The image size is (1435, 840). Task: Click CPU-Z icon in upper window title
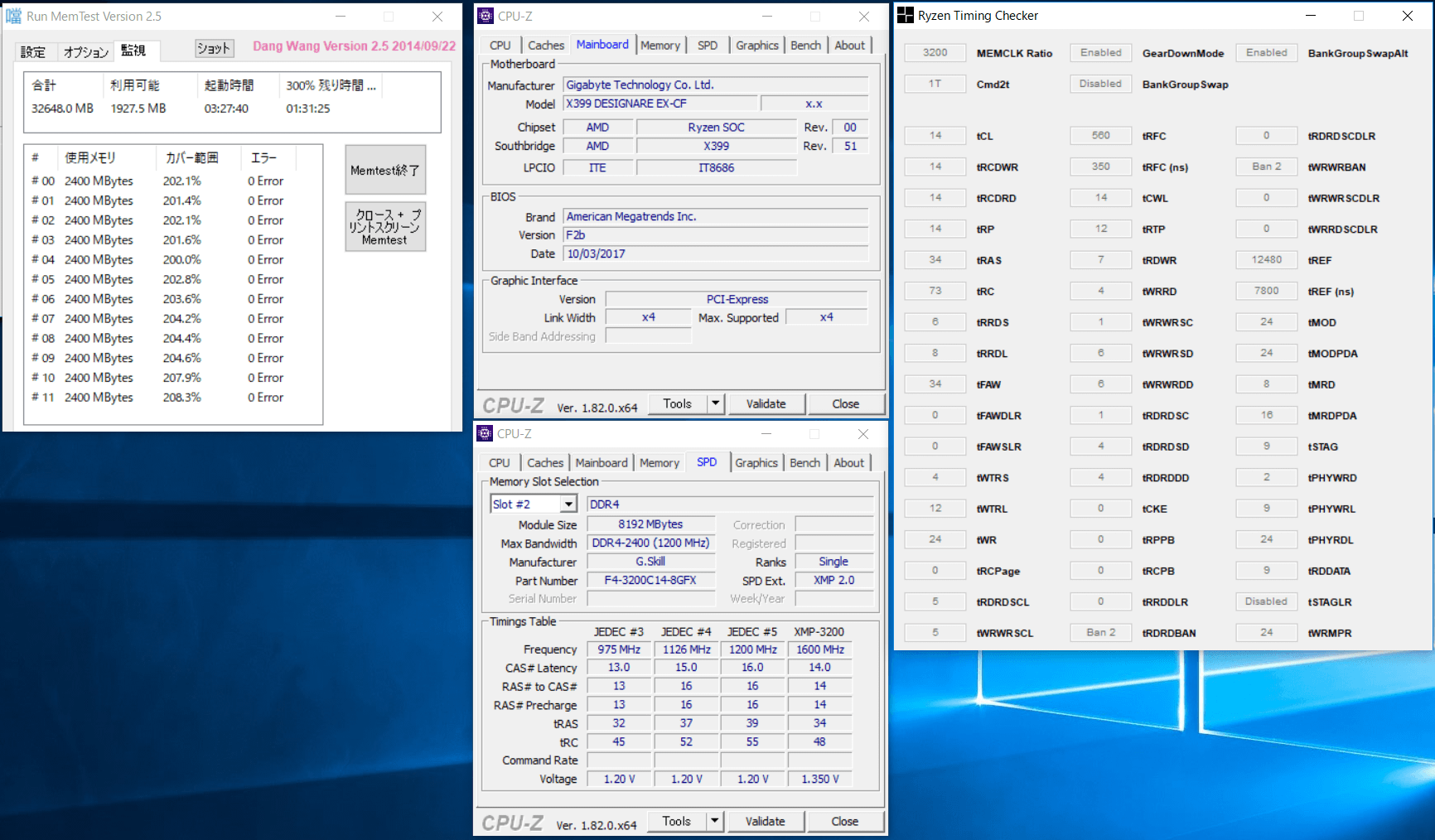486,16
